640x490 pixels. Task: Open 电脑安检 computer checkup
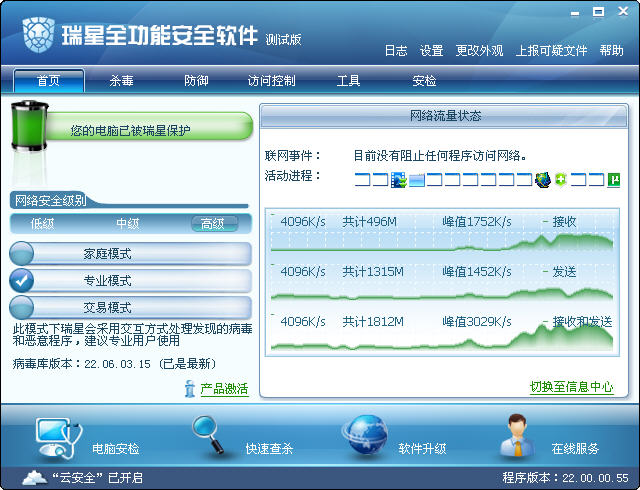(x=88, y=440)
